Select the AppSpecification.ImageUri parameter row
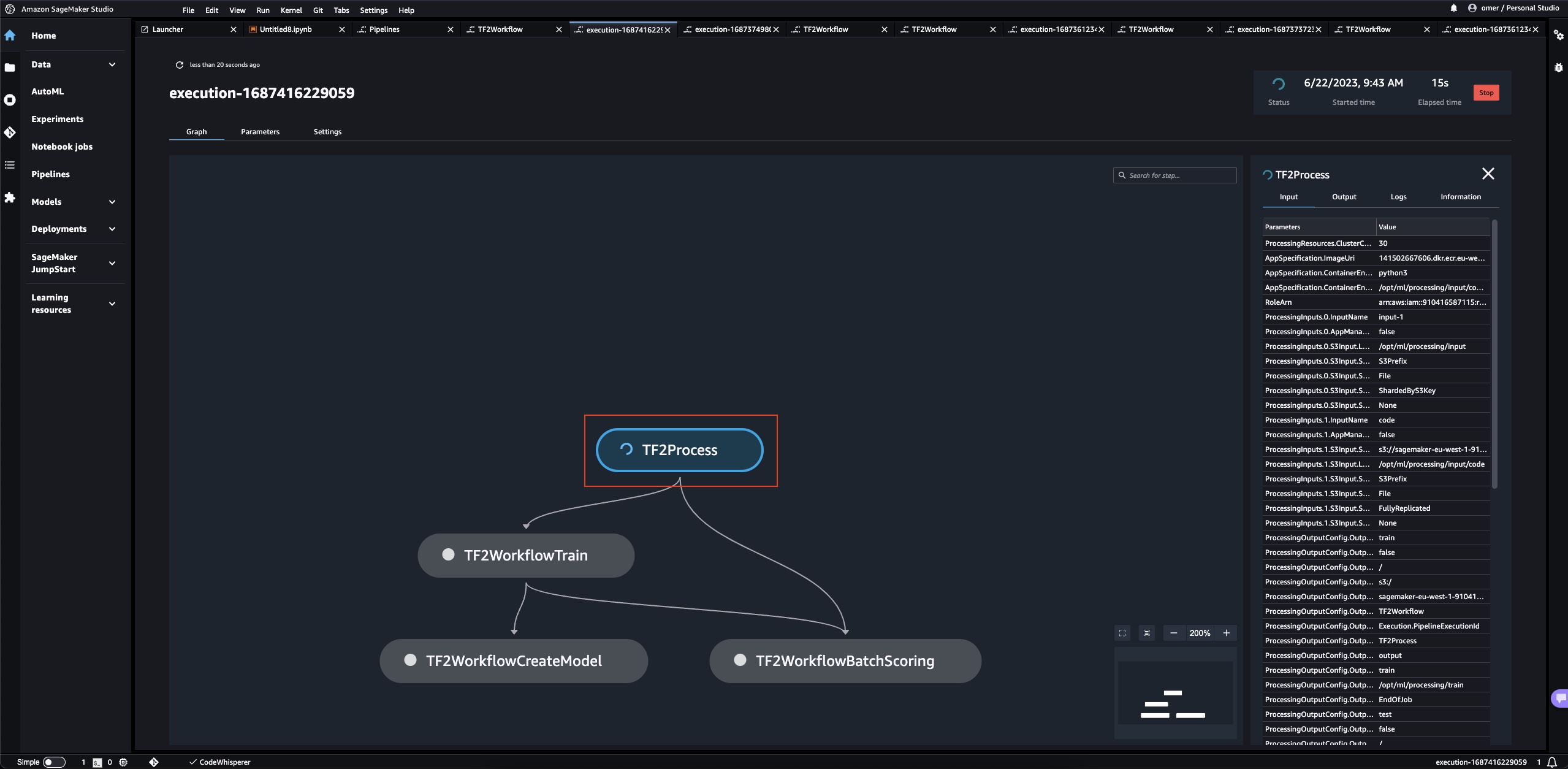 pos(1376,258)
